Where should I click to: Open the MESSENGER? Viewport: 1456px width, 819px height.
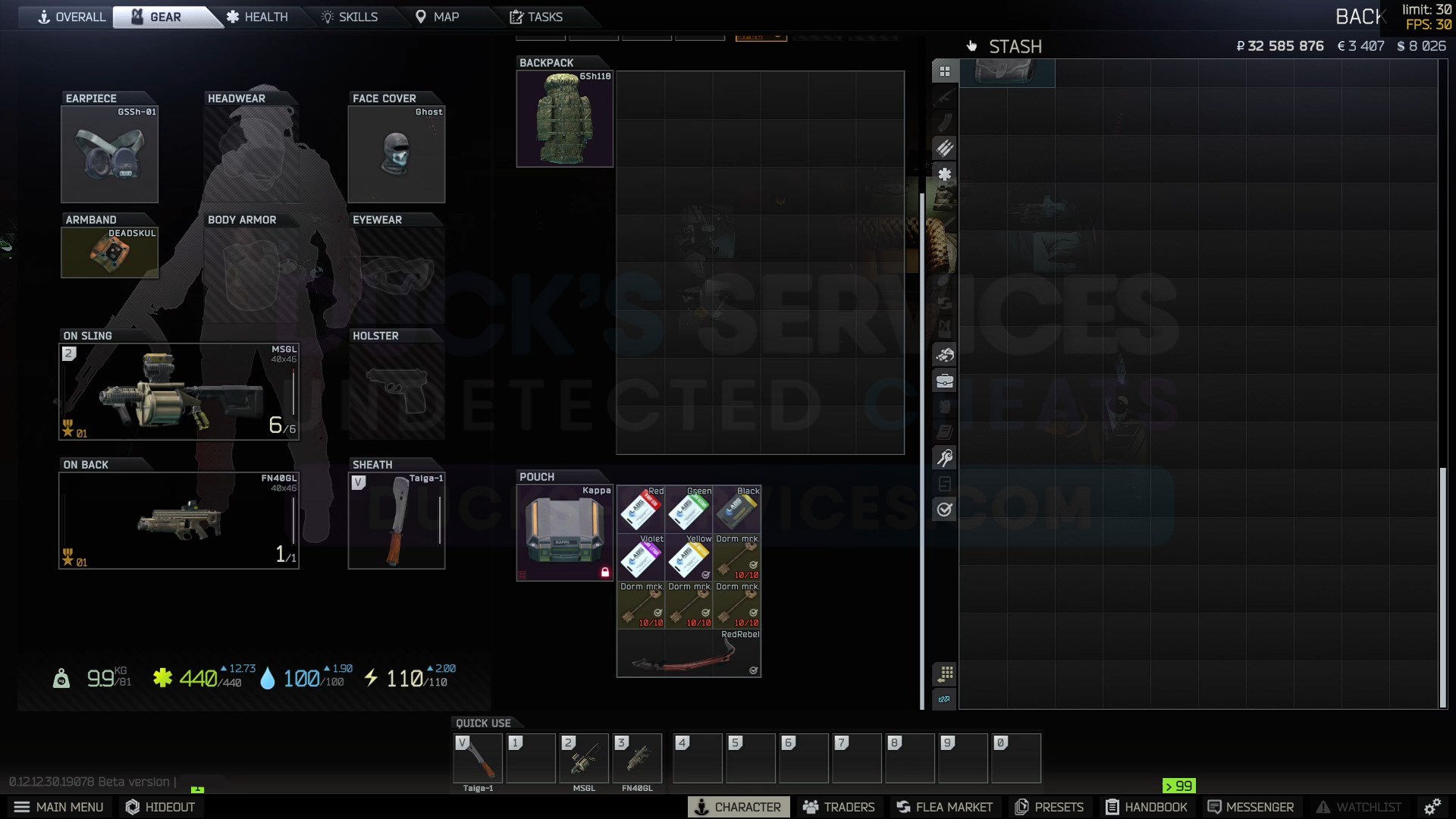[x=1250, y=807]
